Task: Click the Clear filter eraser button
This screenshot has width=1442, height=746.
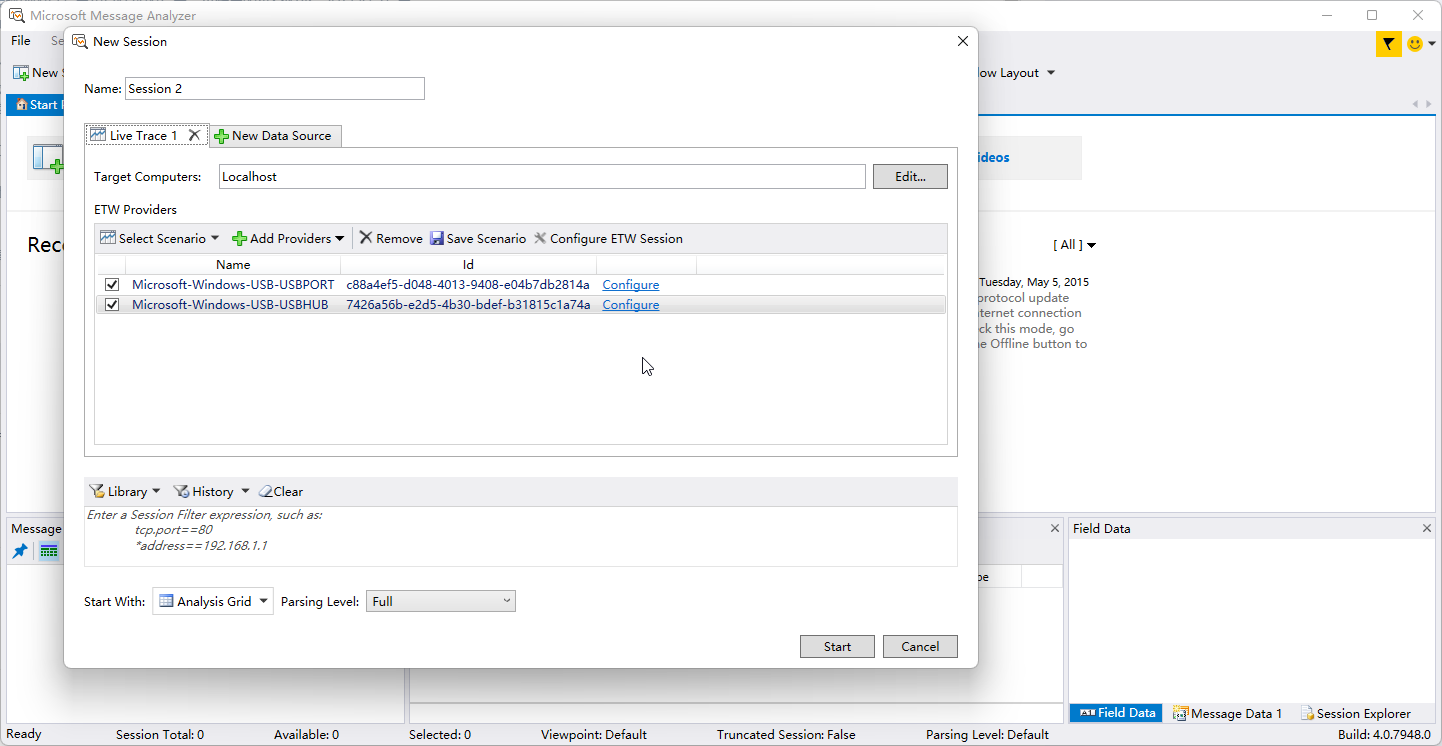Action: (281, 491)
